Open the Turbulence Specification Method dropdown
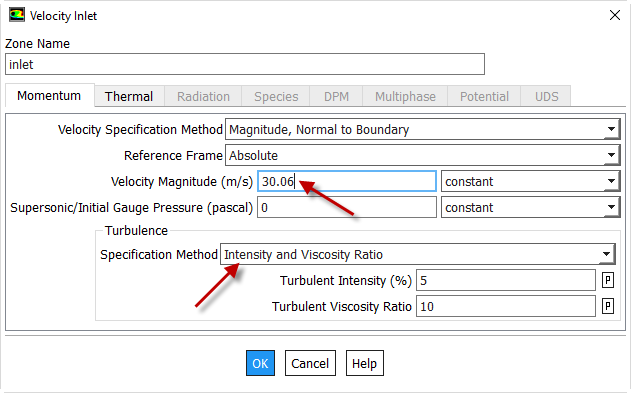The image size is (631, 393). point(418,254)
